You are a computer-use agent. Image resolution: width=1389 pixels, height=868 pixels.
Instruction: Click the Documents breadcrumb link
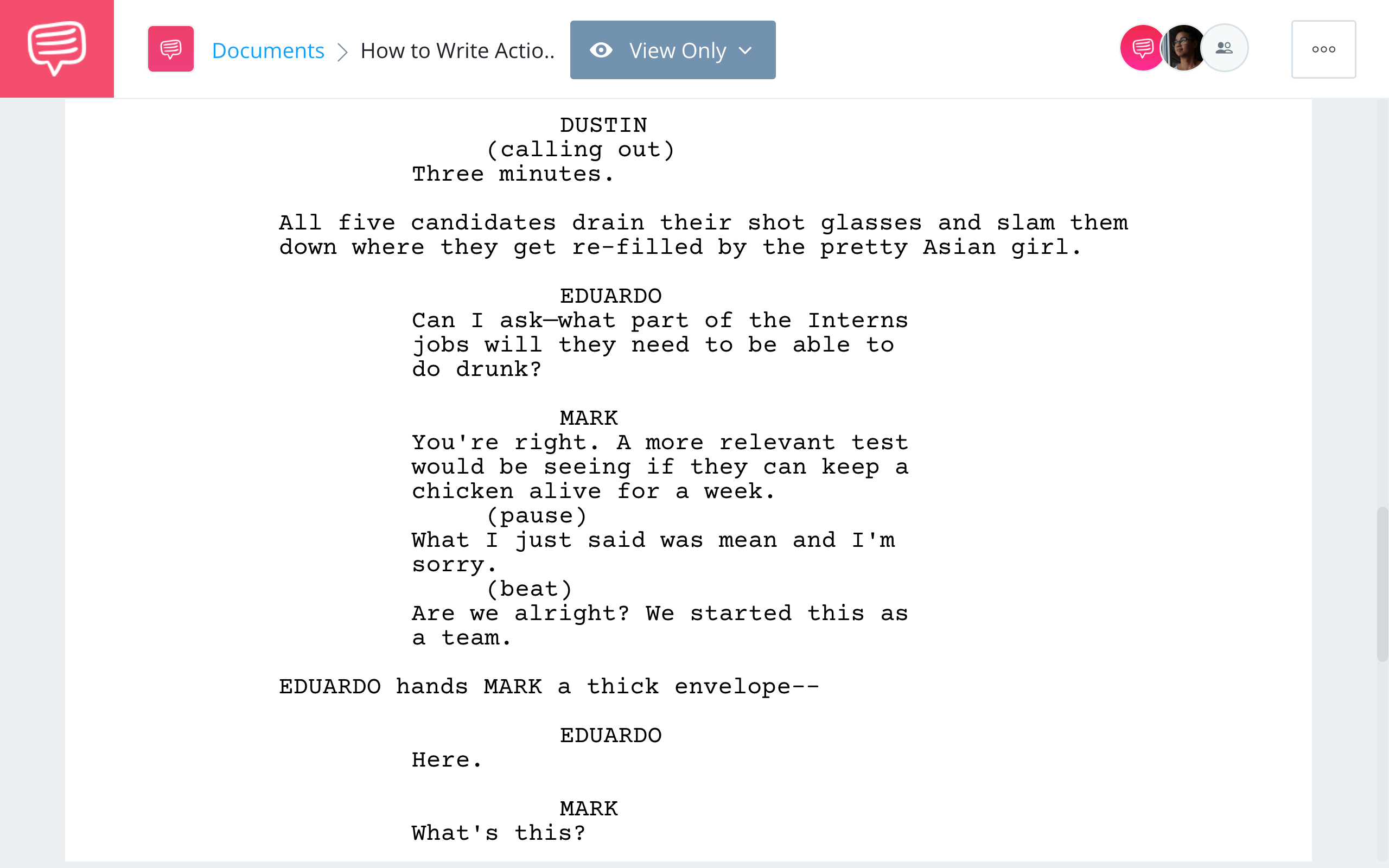268,49
